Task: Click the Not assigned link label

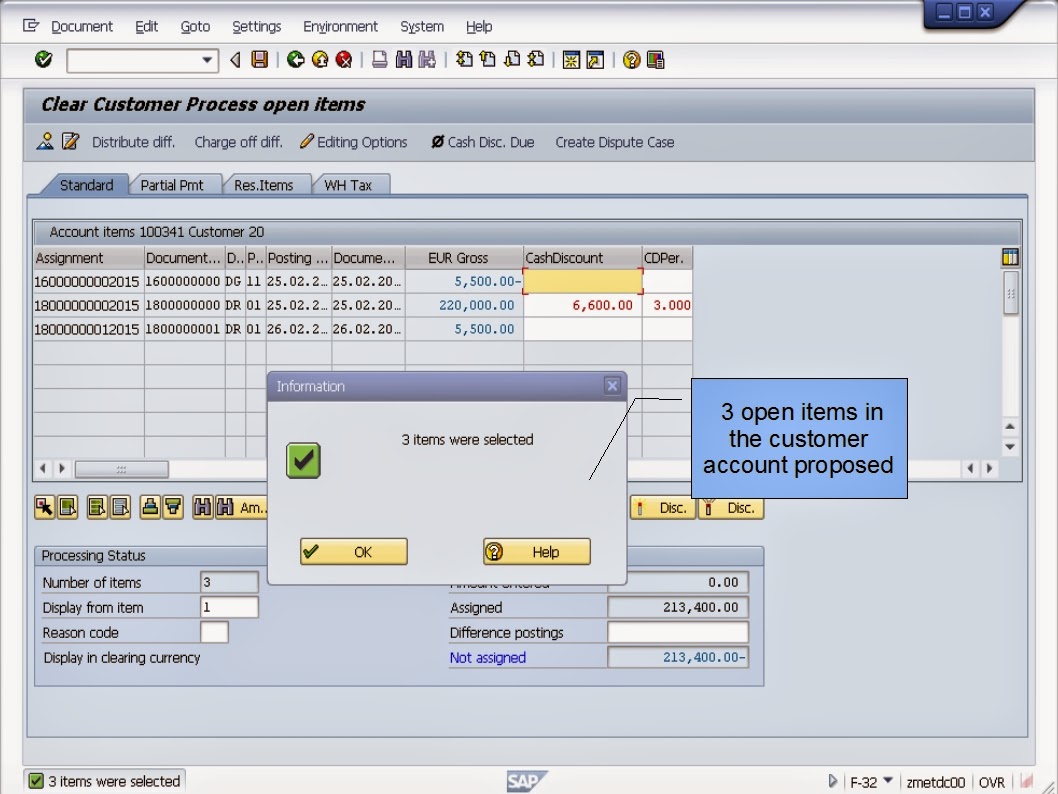Action: [487, 657]
